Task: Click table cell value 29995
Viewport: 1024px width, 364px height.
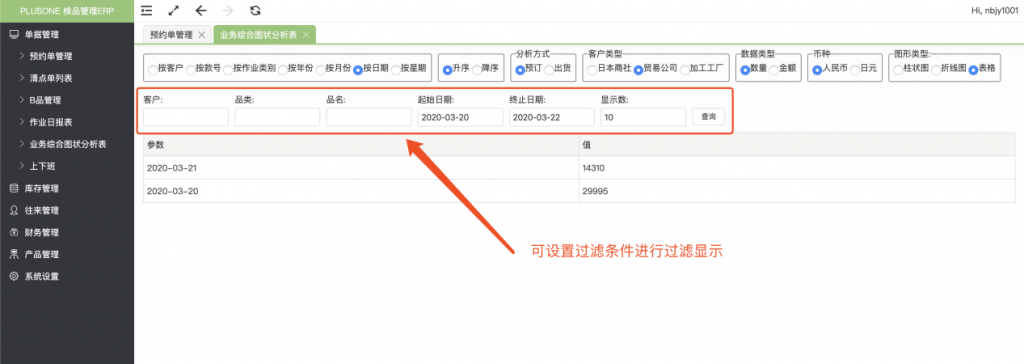Action: pos(797,191)
